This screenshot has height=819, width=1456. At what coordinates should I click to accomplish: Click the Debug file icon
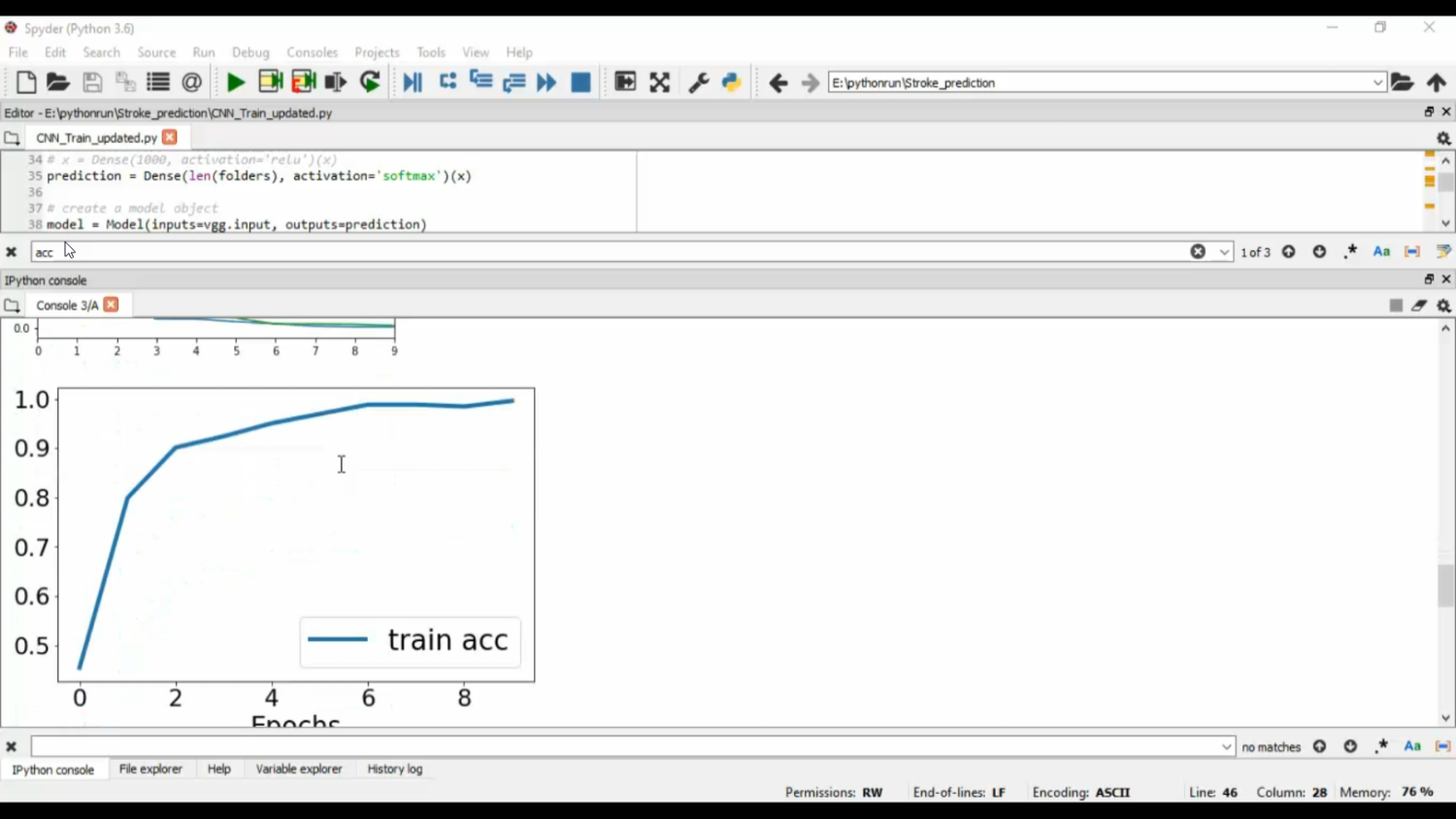413,82
